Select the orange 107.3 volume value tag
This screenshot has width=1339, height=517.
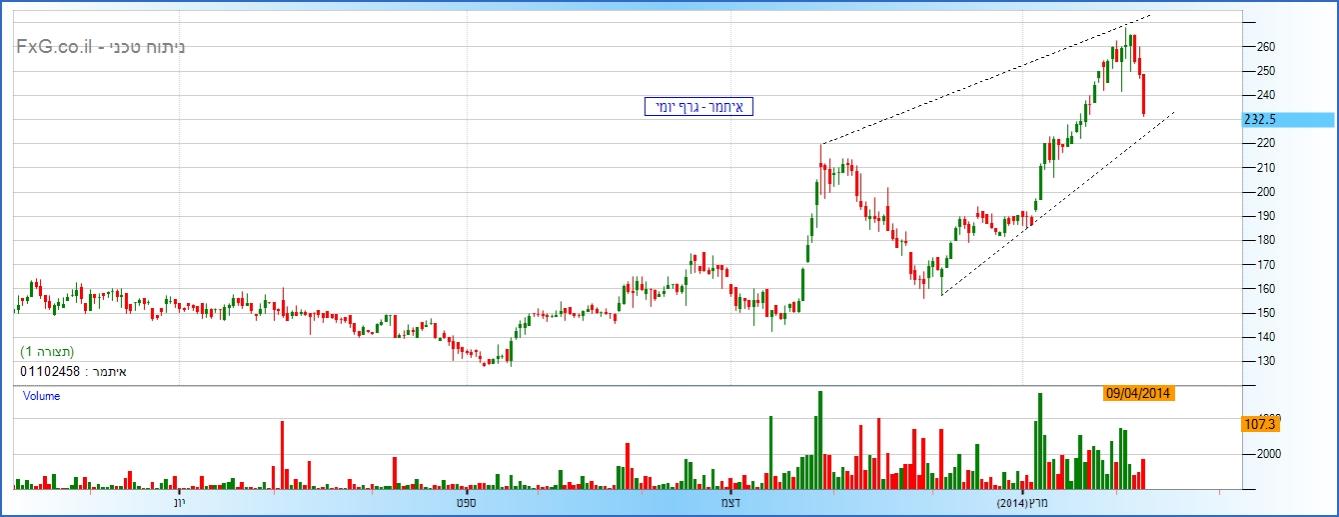1259,425
